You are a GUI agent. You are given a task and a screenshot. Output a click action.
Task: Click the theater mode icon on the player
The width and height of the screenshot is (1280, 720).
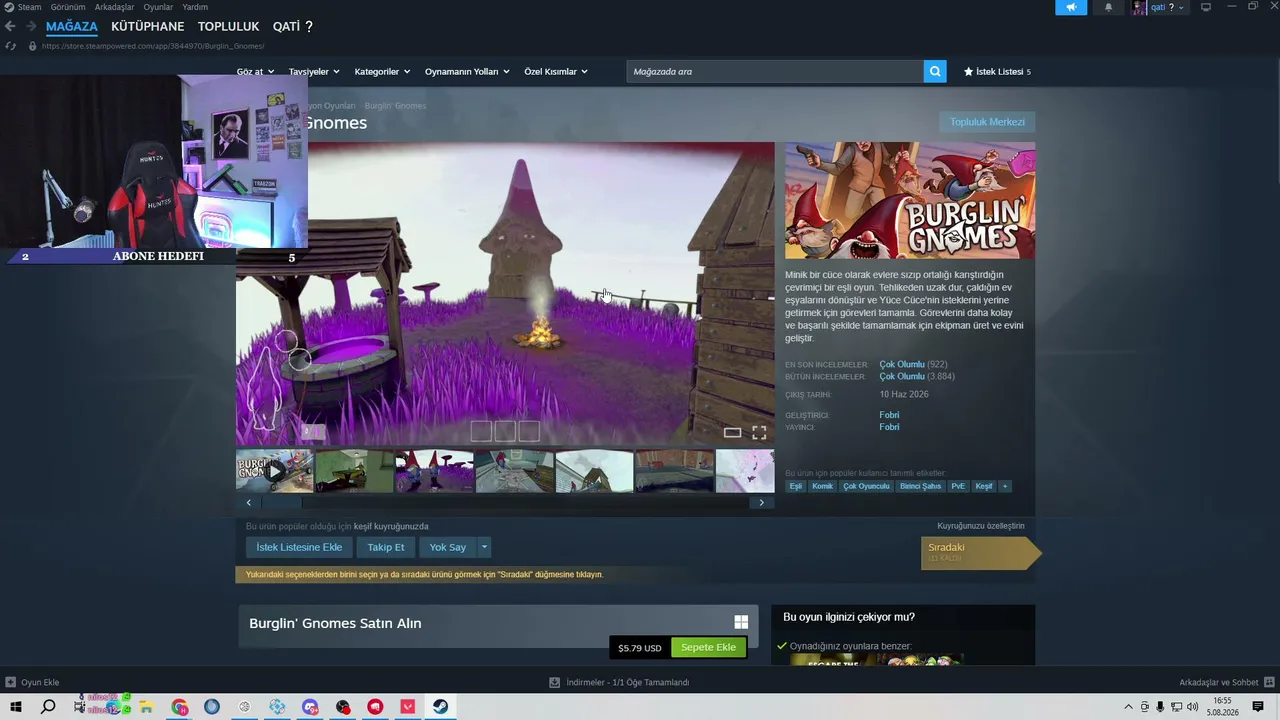732,433
